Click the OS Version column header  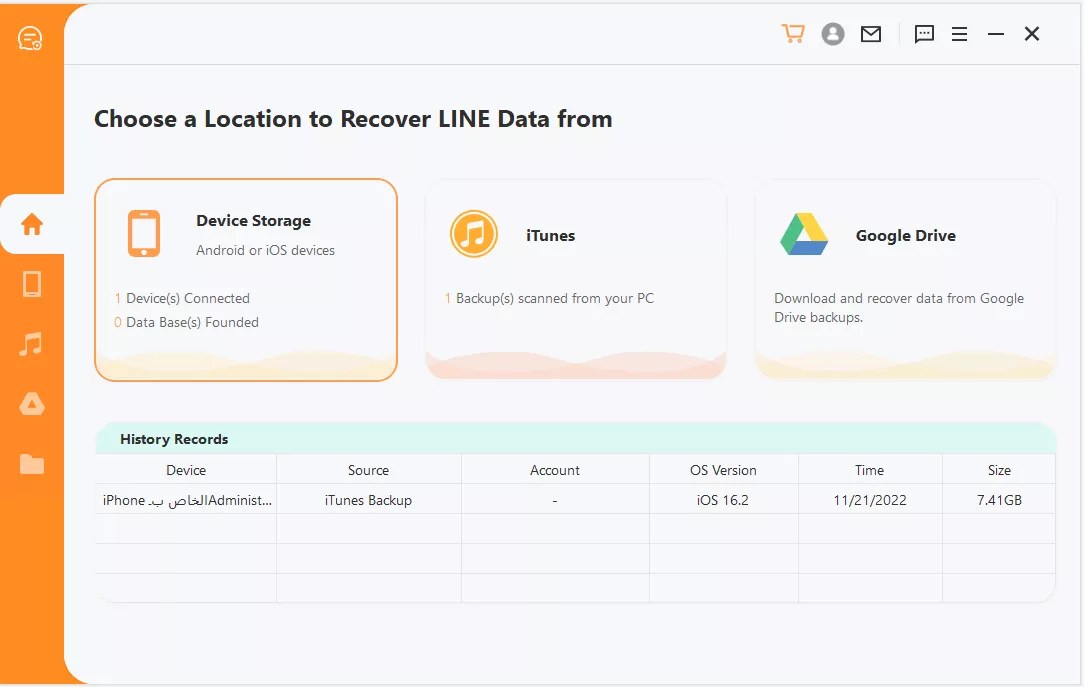(x=724, y=470)
